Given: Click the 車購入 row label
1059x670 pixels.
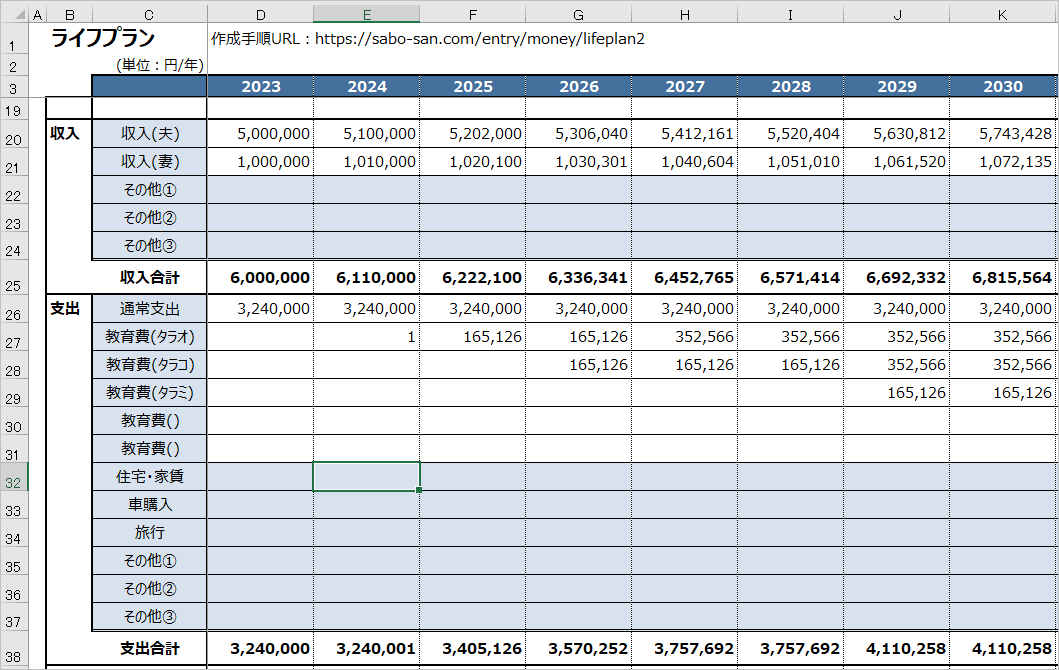Looking at the screenshot, I should (x=149, y=505).
